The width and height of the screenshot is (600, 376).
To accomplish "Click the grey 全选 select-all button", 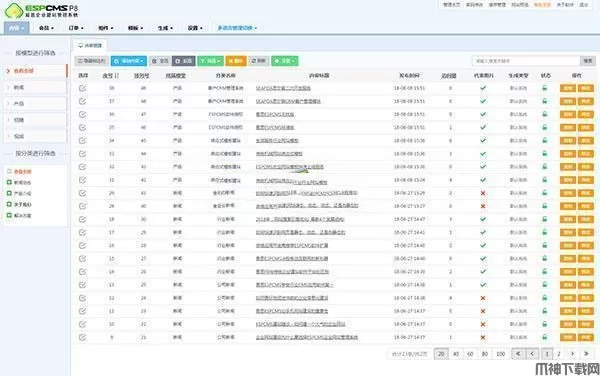I will [x=160, y=61].
